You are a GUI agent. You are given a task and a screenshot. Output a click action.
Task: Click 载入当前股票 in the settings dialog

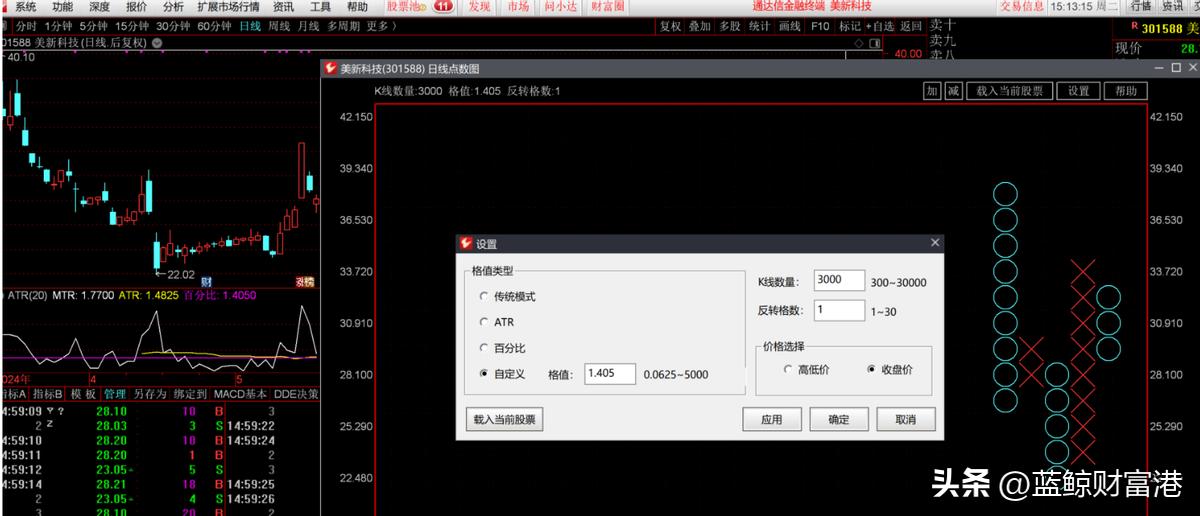coord(505,419)
